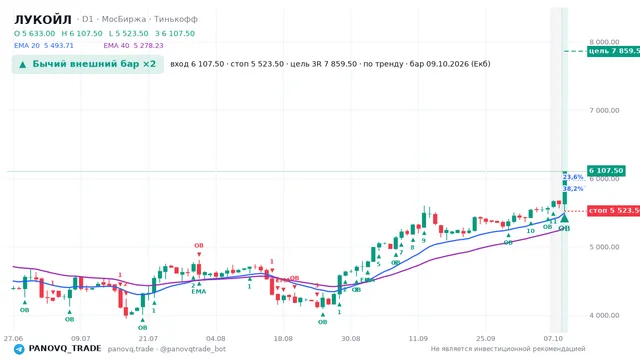Screen dimensions: 640x360
Task: Click the low value 'L 5 523.50'
Action: coord(129,33)
